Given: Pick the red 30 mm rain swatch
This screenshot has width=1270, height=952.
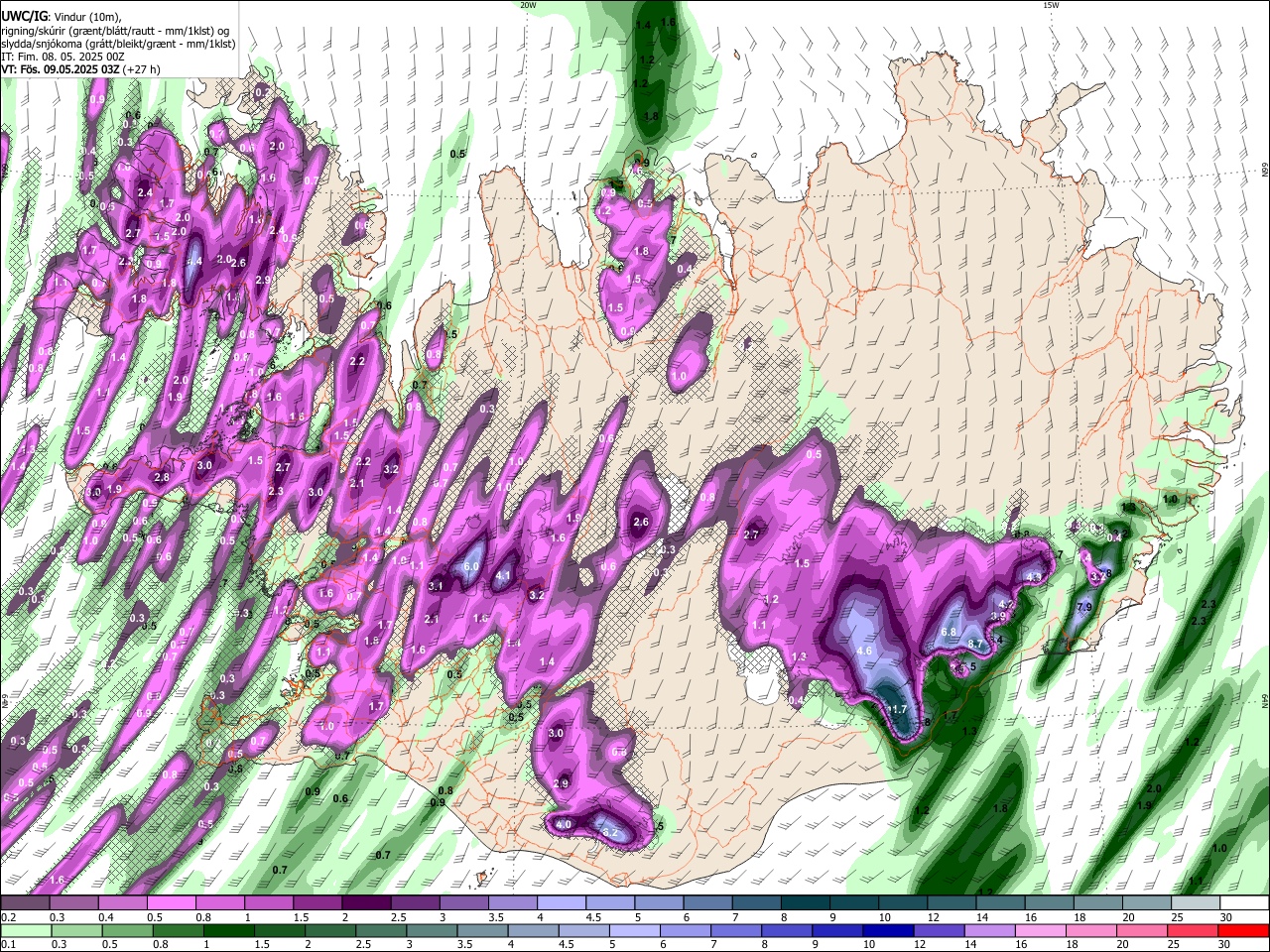Looking at the screenshot, I should pyautogui.click(x=1245, y=930).
